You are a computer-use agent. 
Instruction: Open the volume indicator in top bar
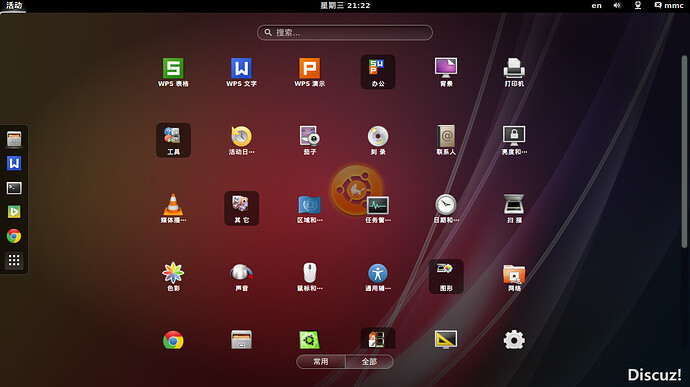coord(617,5)
